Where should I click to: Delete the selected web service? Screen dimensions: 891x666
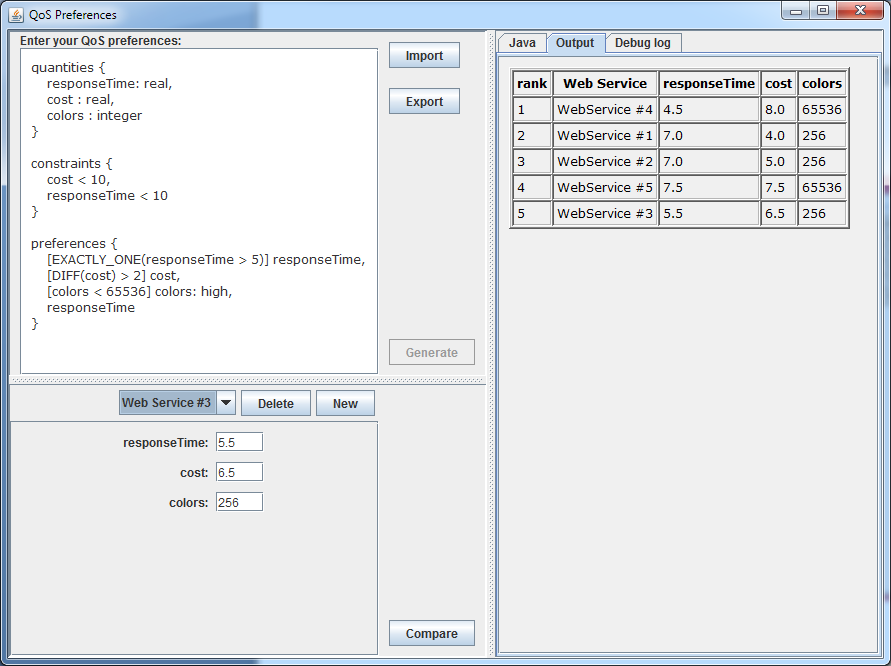(276, 403)
